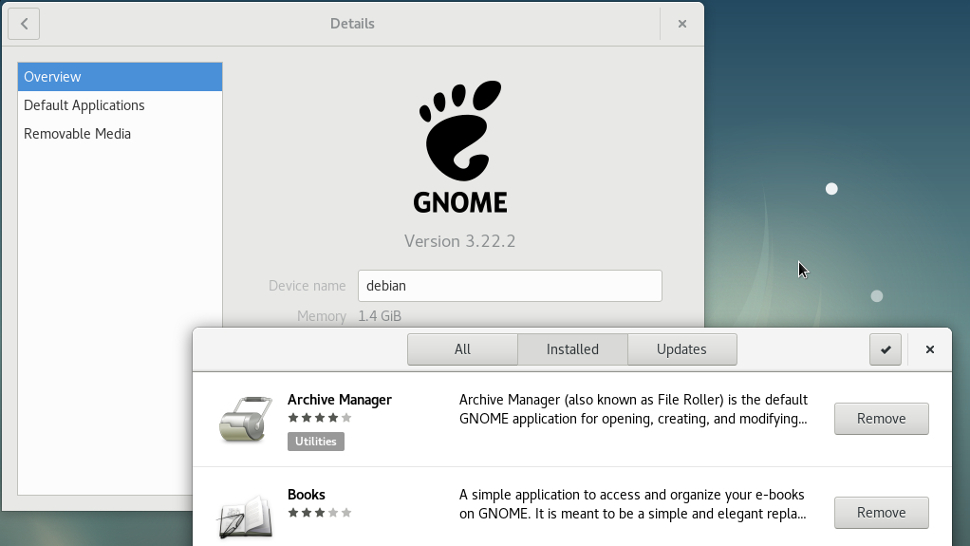Click the Device name field containing debian
This screenshot has width=970, height=546.
tap(510, 286)
